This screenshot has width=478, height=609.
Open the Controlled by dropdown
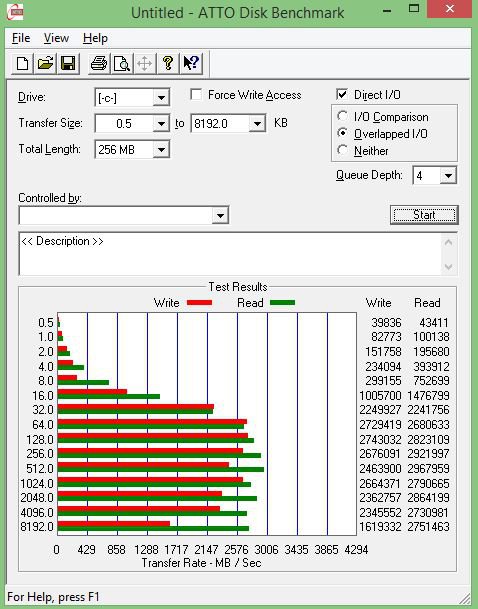point(220,215)
